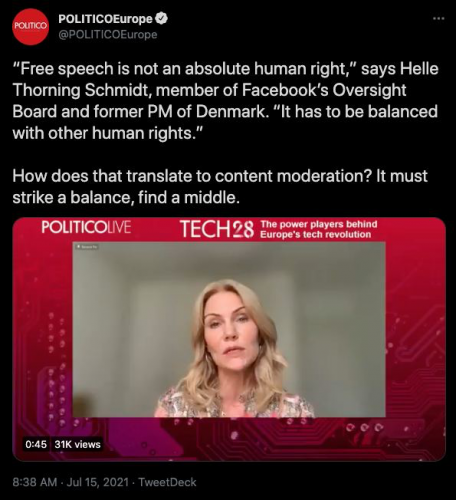Open the 8:38 AM tweet timestamp
The height and width of the screenshot is (500, 456).
tap(35, 482)
